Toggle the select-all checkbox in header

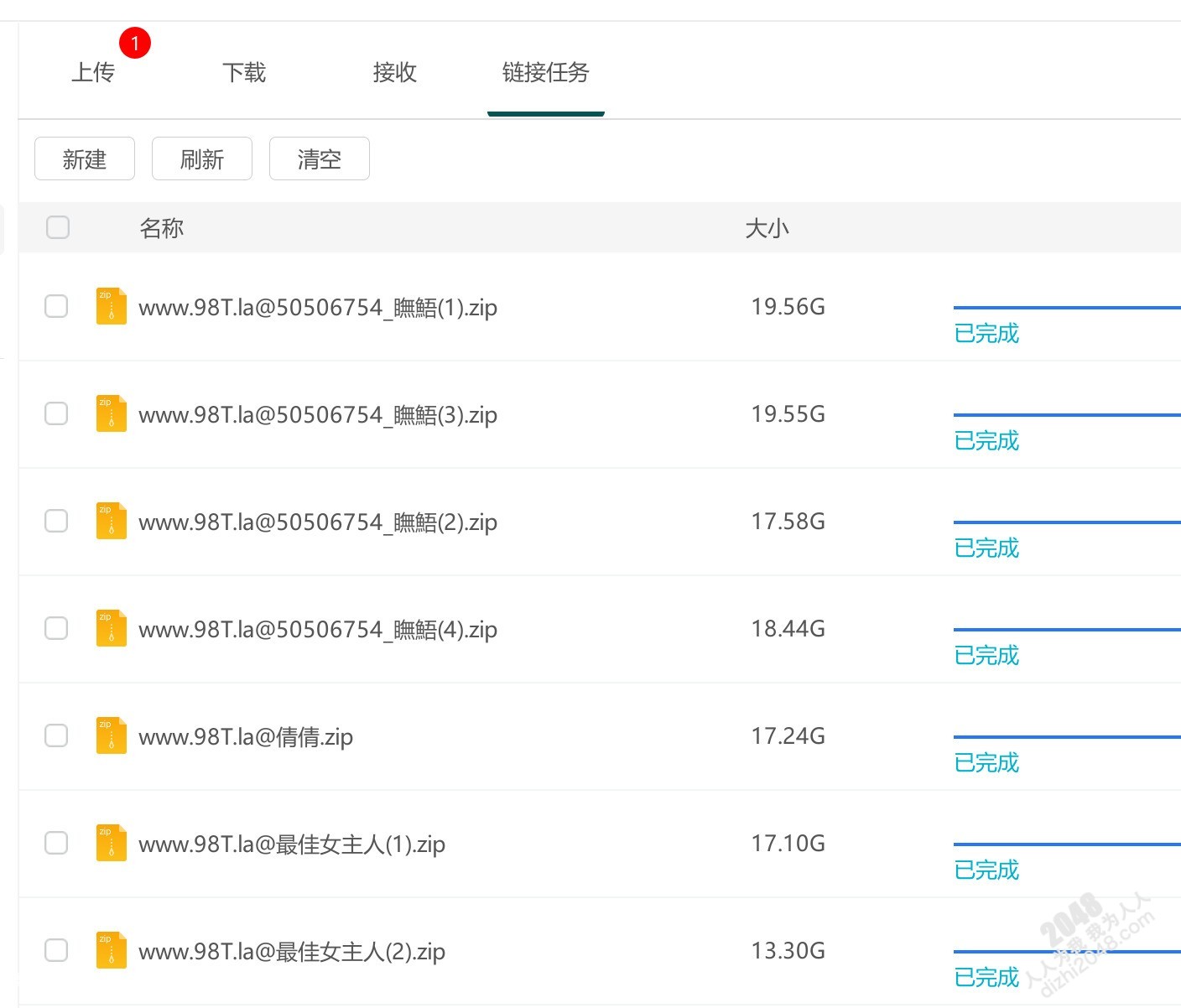coord(58,227)
